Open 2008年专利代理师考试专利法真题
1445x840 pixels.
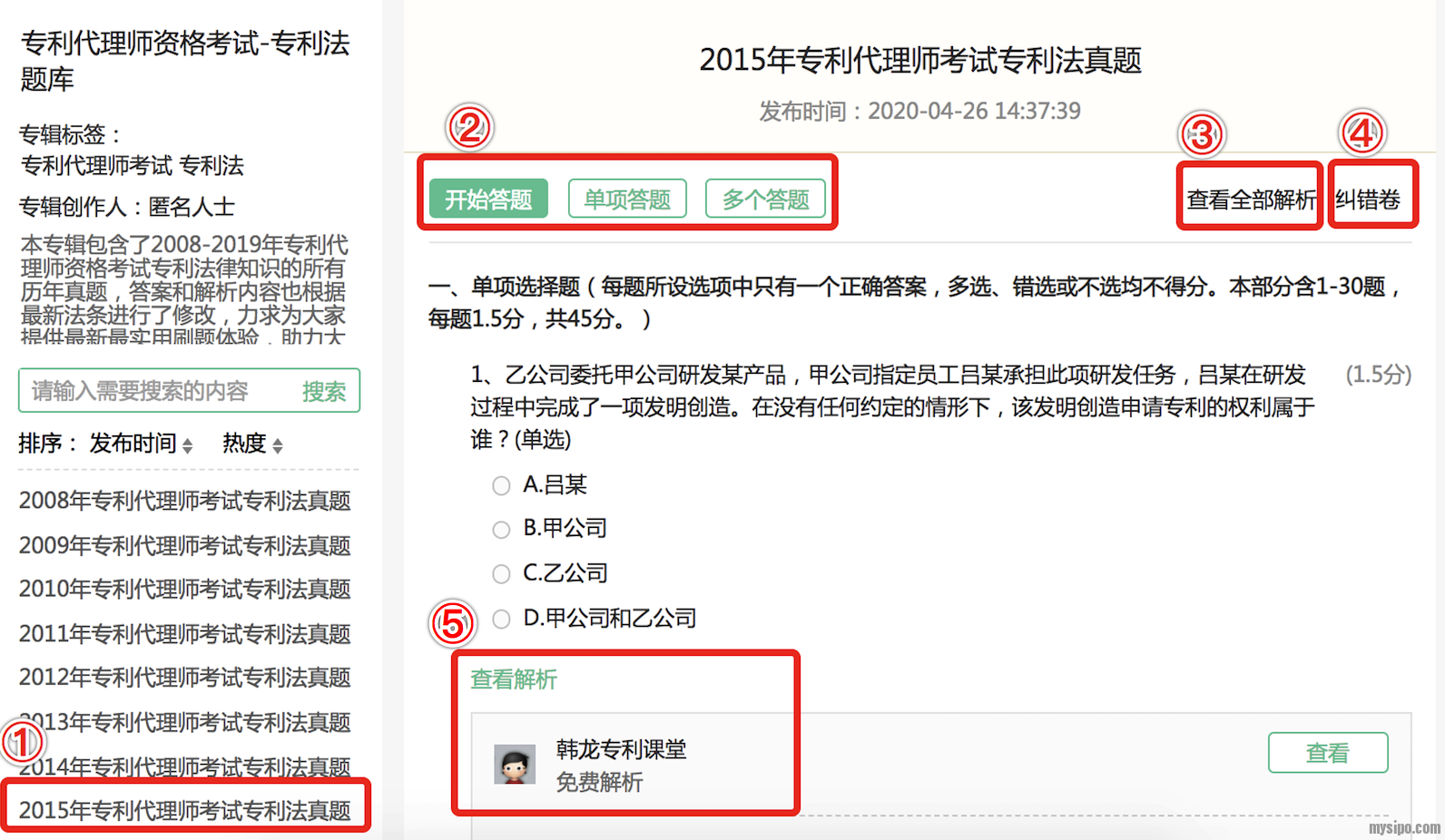(x=184, y=501)
